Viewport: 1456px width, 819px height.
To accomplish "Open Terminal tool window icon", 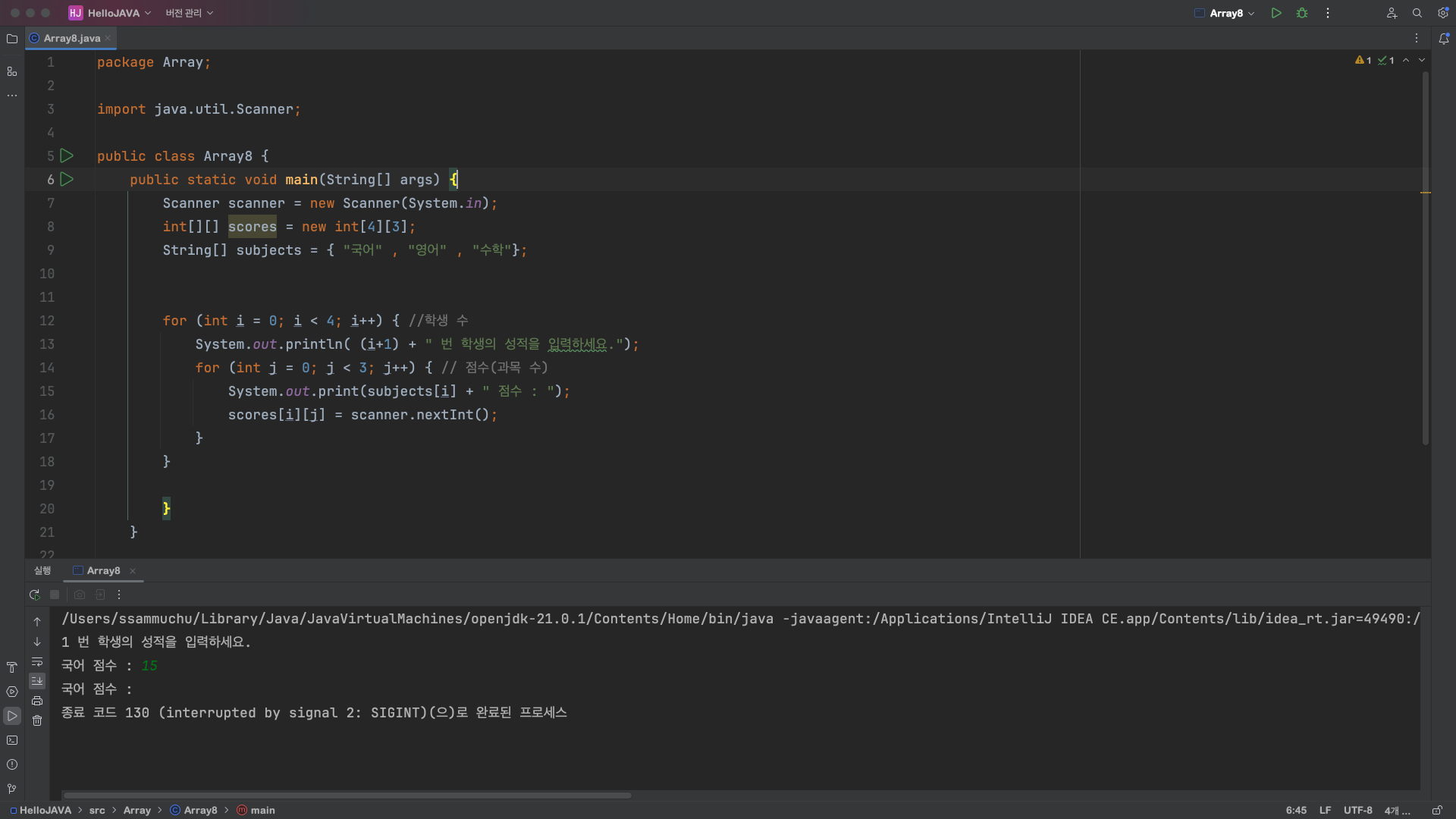I will click(12, 740).
